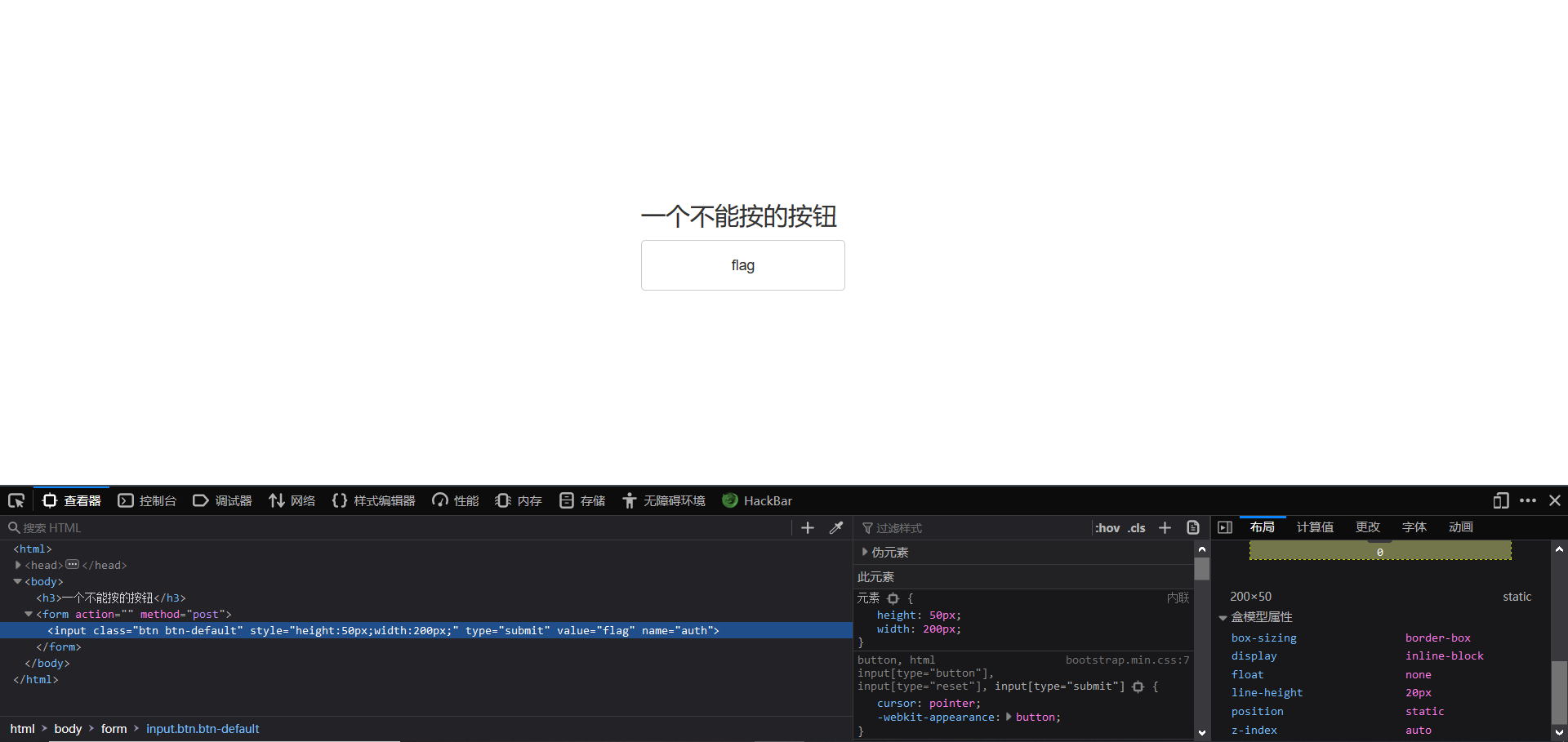Screen dimensions: 1568x742
Task: Open the Accessibility (无障碍环境) tab
Action: (663, 500)
